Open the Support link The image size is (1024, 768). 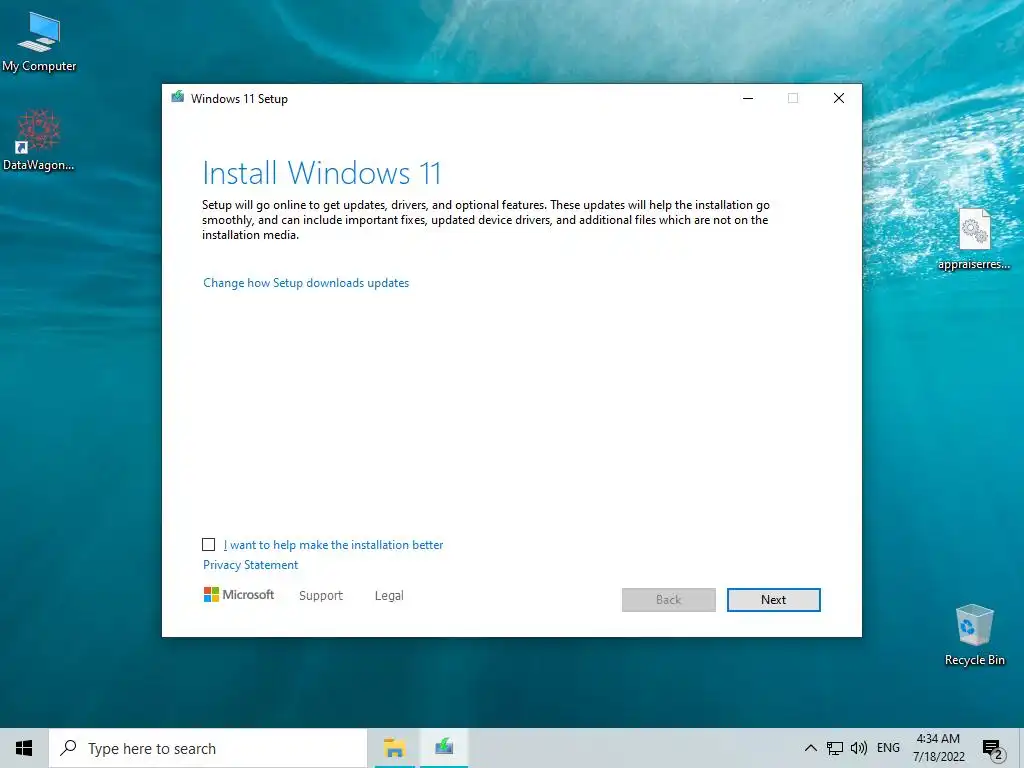(x=321, y=596)
